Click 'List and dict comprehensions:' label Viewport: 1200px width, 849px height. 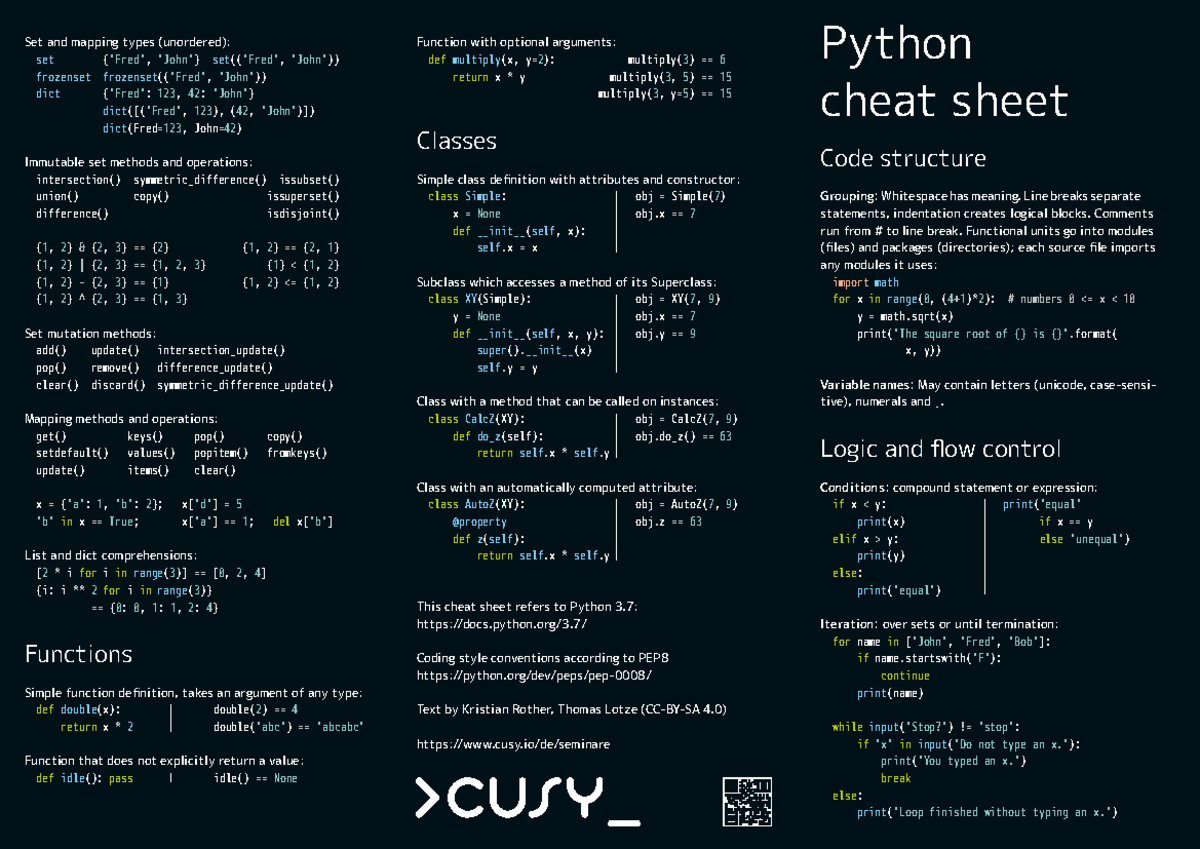[x=110, y=556]
